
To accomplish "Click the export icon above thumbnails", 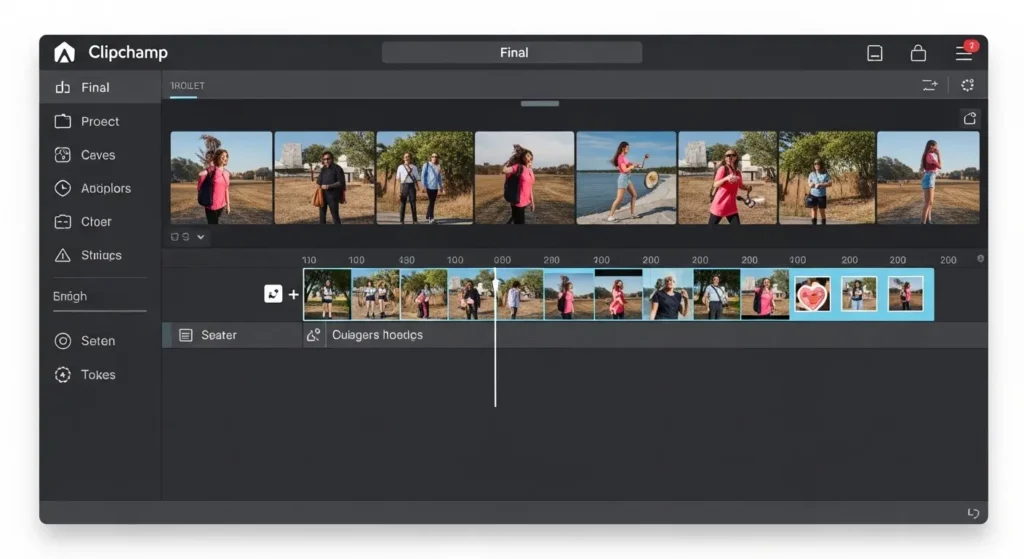I will 969,118.
